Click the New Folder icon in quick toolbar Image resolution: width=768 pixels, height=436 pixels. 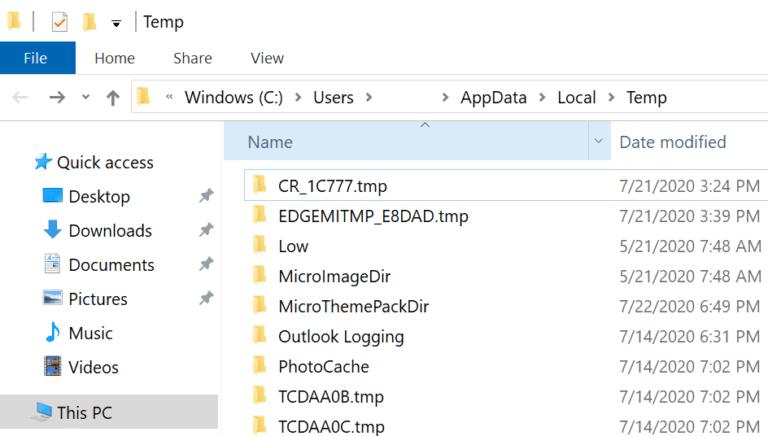pos(89,22)
